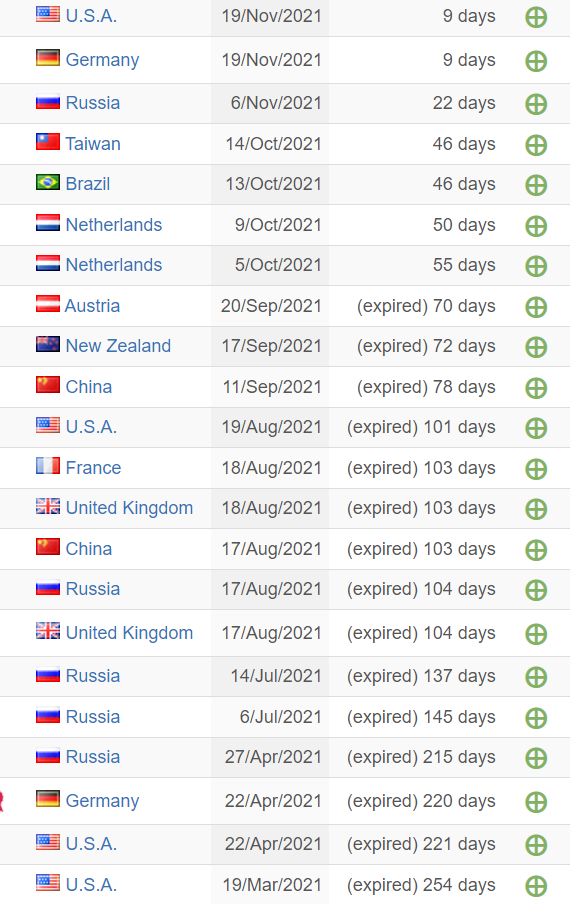
Task: Click the green plus icon for Brazil
Action: click(x=536, y=185)
